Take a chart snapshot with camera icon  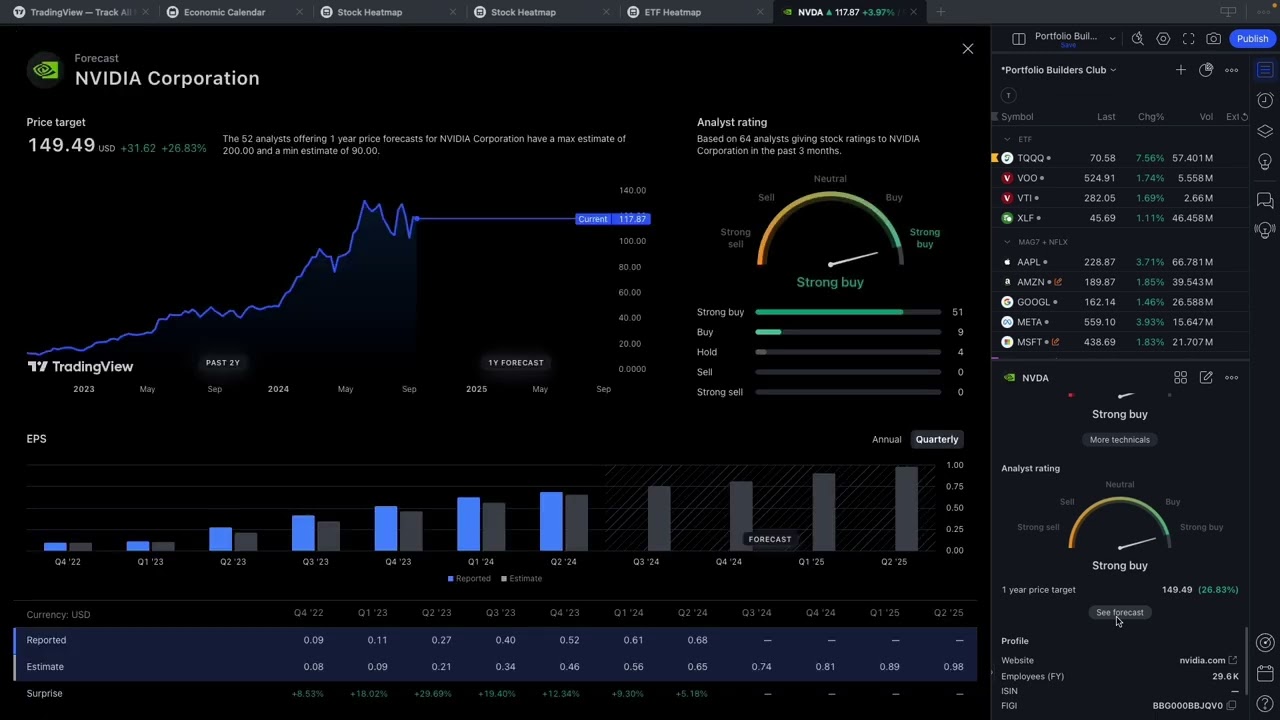click(1213, 39)
